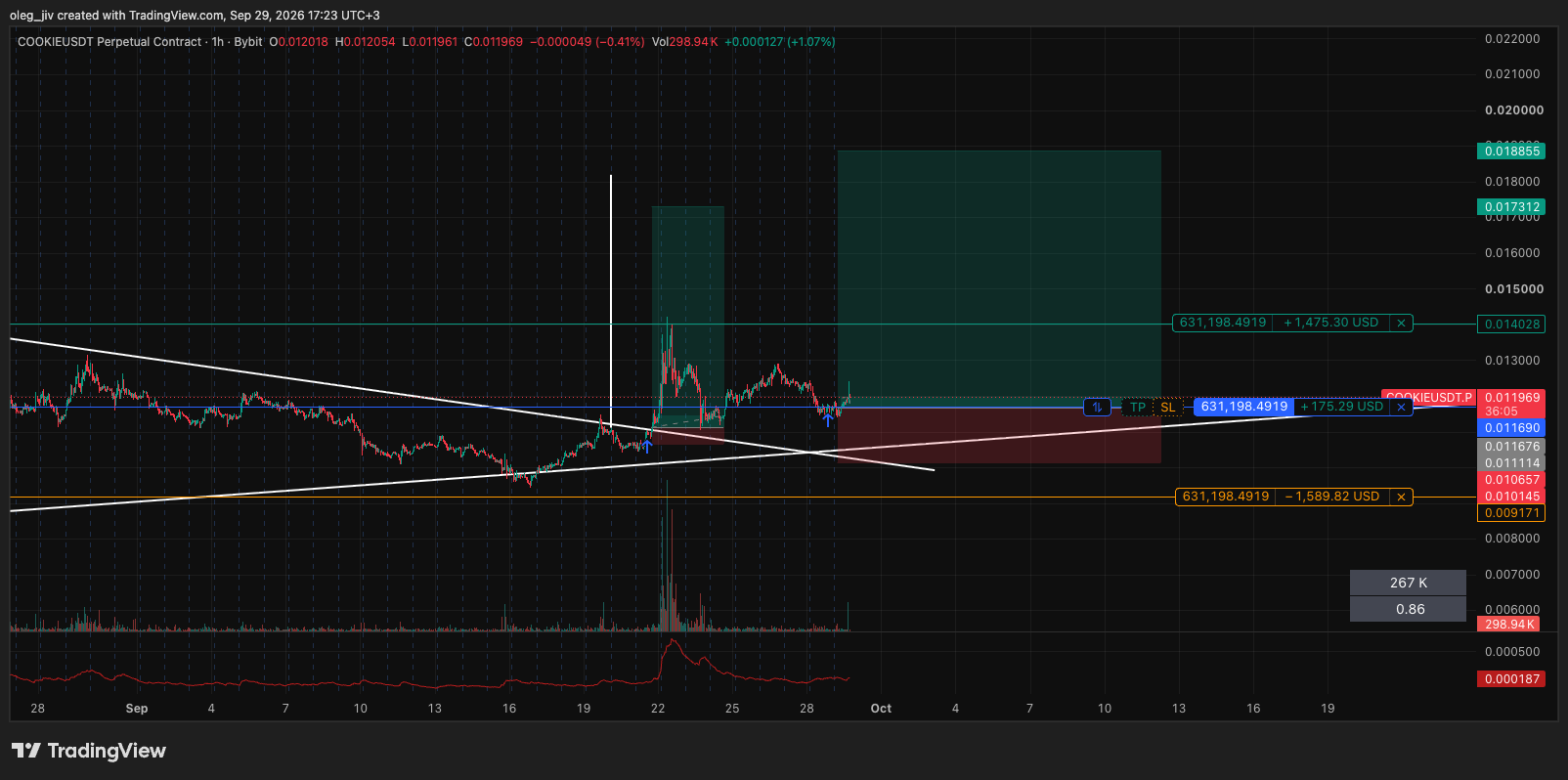Click the 0.009171 orange stop price label
1568x780 pixels.
click(x=1511, y=513)
